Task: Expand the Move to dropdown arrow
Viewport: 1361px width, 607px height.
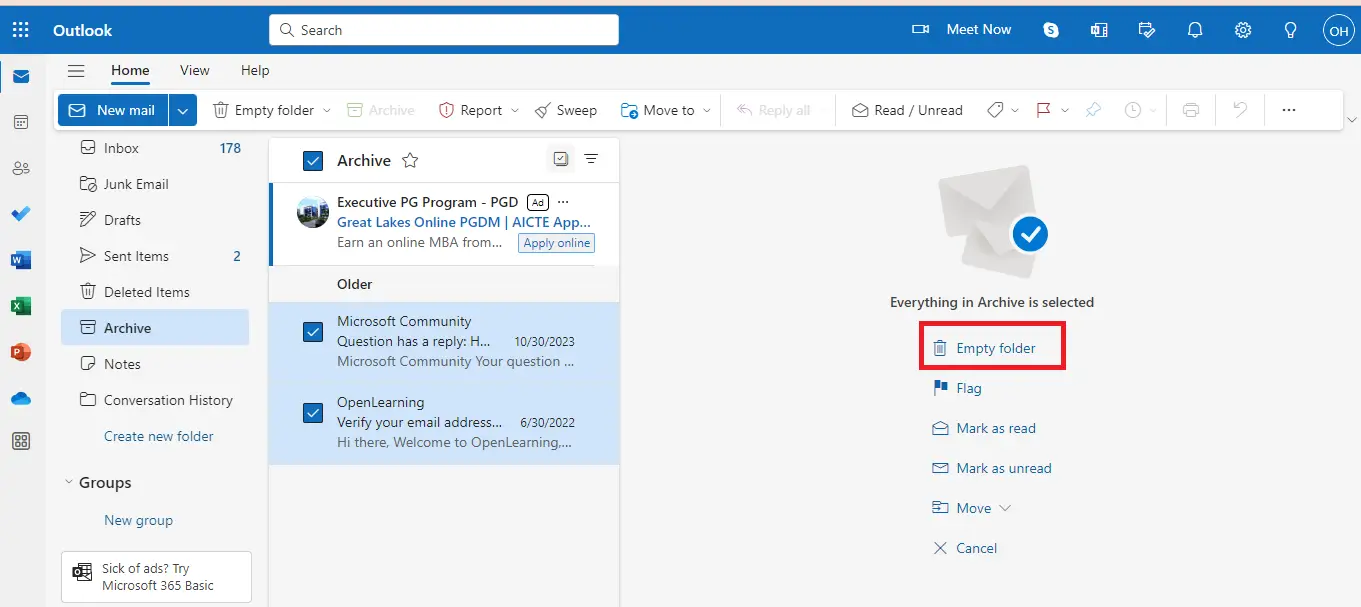Action: pos(707,111)
